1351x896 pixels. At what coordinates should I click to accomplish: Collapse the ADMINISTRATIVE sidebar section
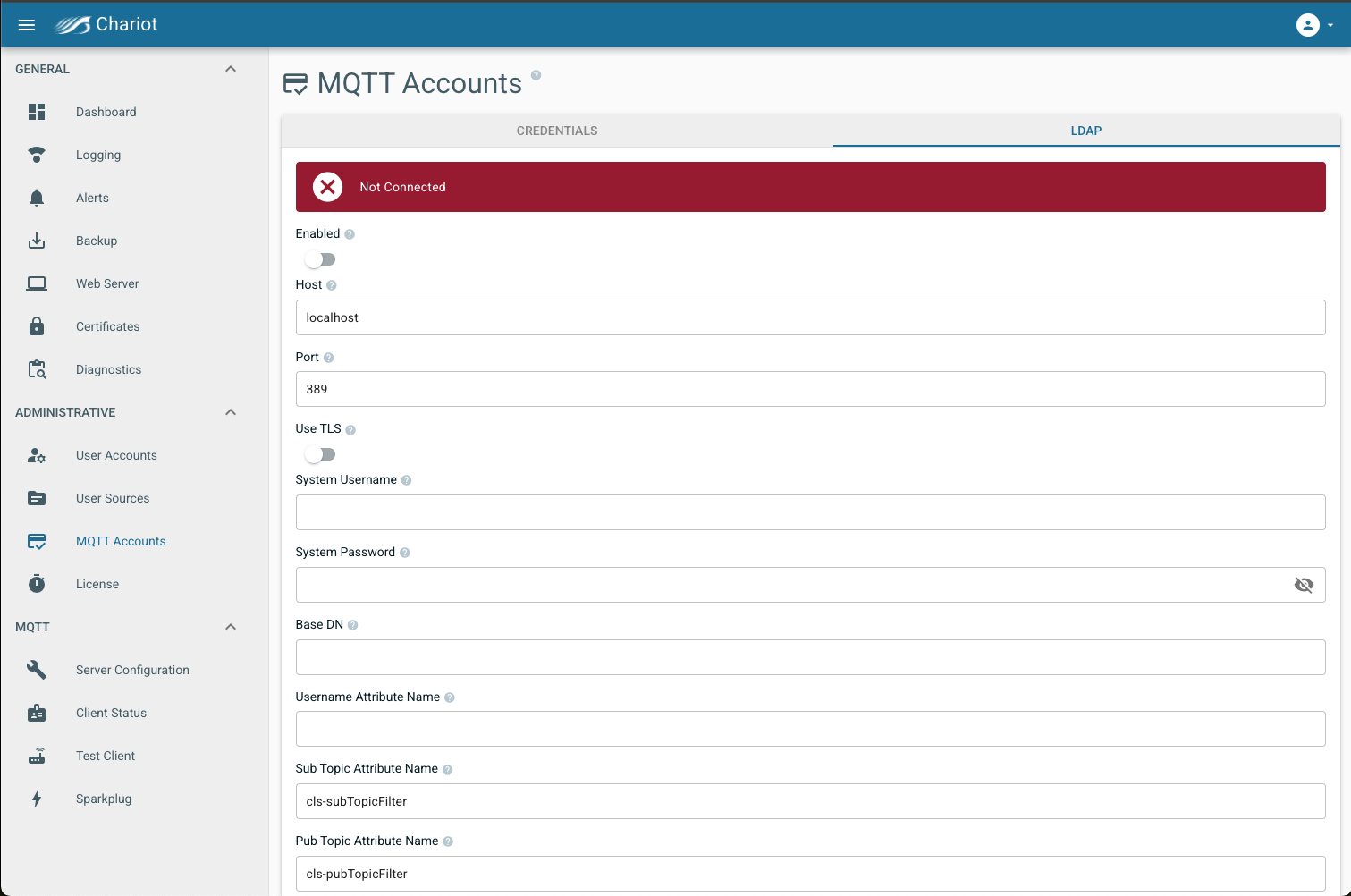point(231,412)
